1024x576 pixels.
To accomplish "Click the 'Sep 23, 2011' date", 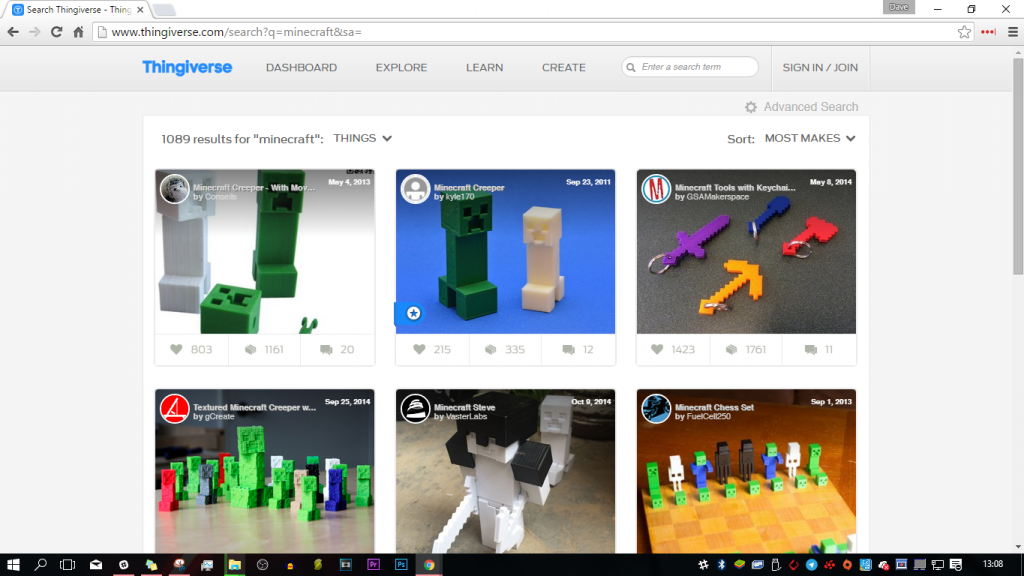I will pyautogui.click(x=588, y=182).
